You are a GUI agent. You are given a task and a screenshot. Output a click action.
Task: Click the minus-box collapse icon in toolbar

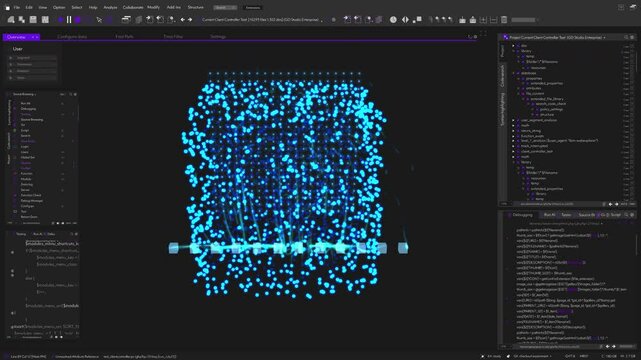pos(493,20)
